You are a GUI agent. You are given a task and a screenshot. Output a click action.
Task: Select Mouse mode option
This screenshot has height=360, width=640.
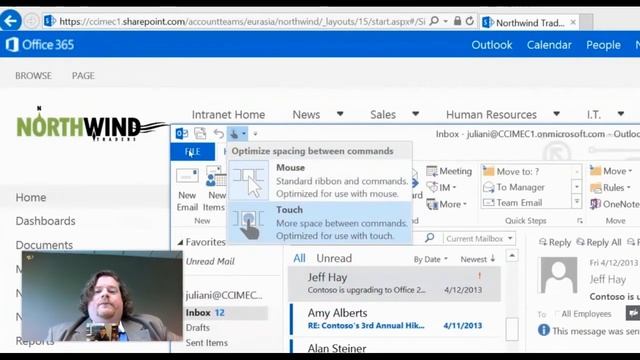320,180
